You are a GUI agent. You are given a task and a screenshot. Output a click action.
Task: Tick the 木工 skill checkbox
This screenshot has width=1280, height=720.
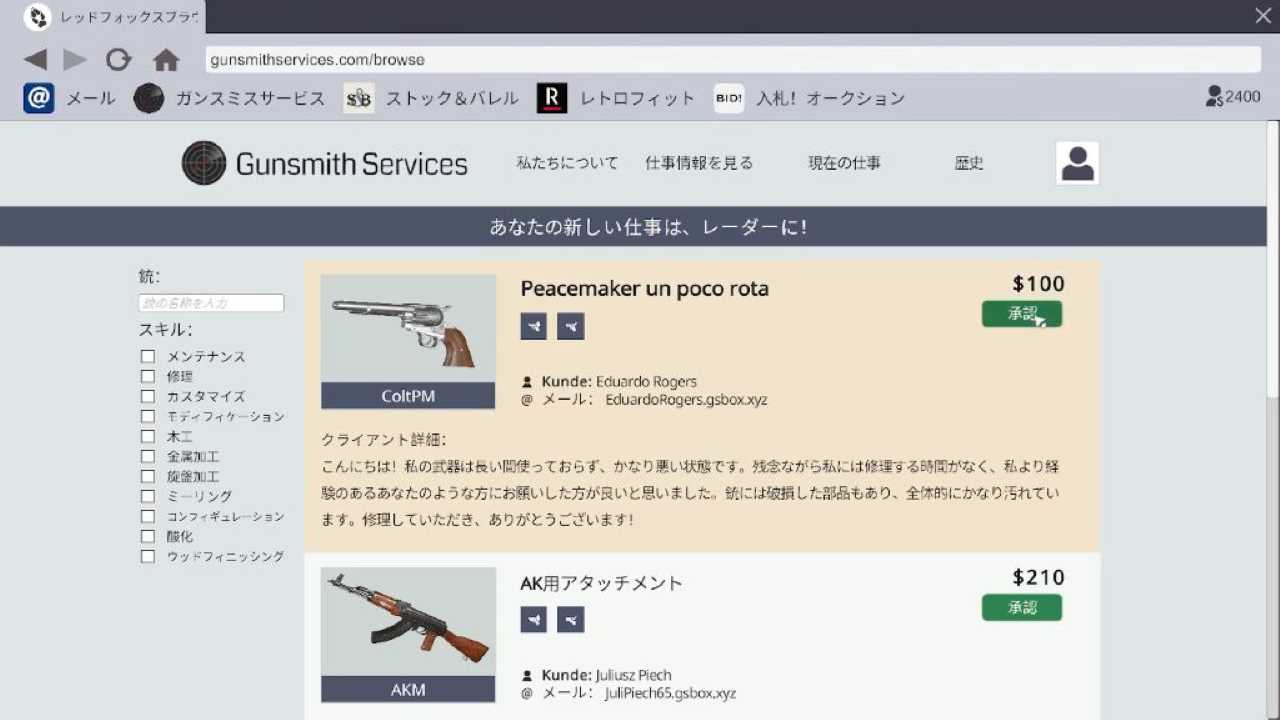[x=148, y=437]
